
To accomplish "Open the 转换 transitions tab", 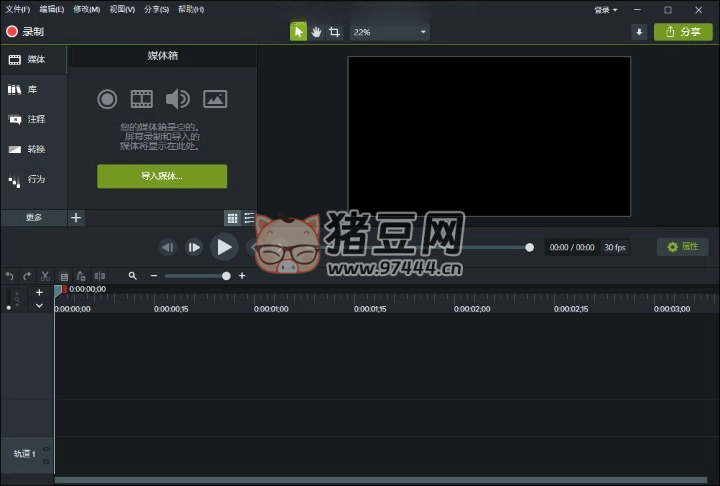I will point(35,150).
